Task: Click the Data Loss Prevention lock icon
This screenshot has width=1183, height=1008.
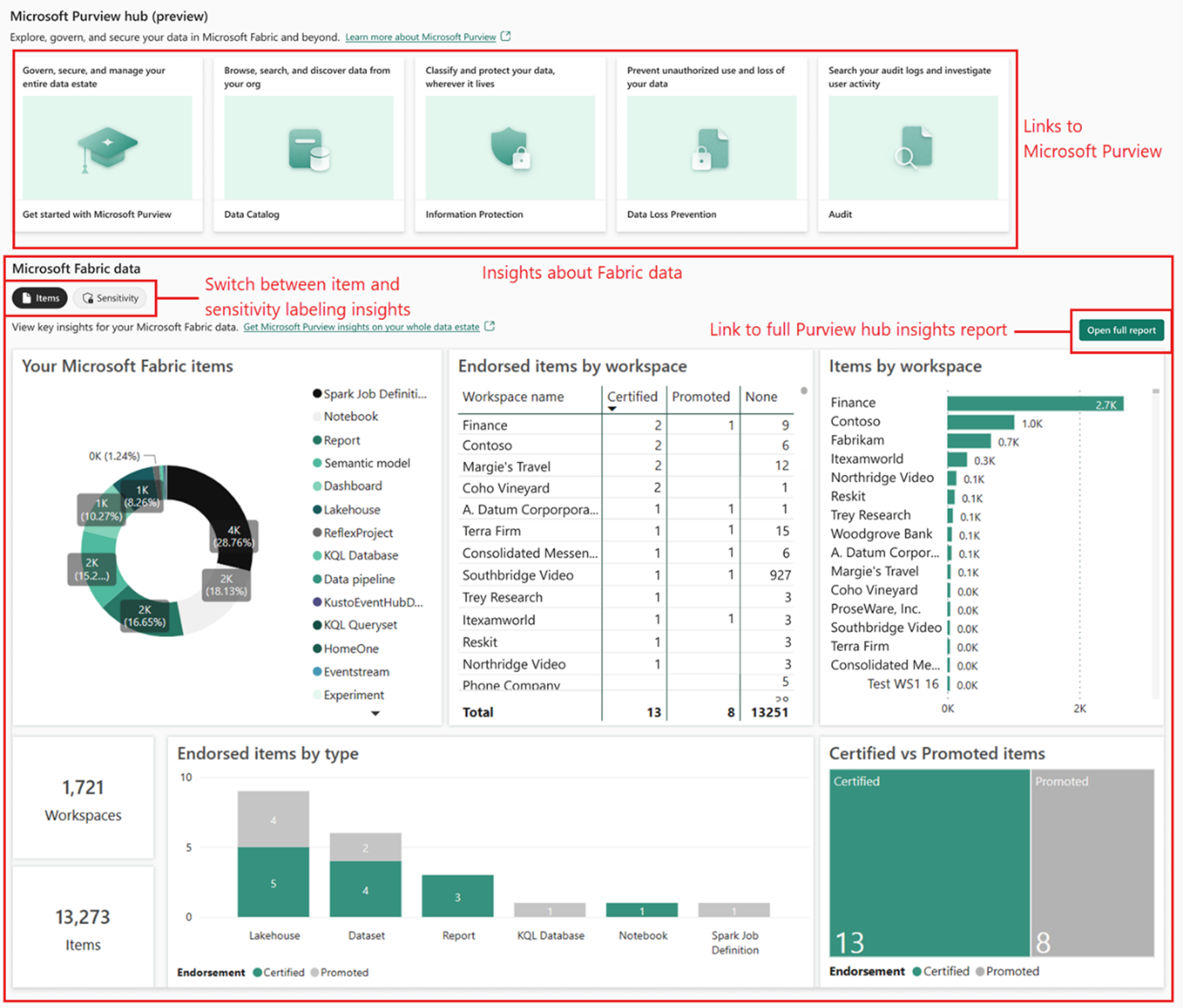Action: [x=710, y=149]
